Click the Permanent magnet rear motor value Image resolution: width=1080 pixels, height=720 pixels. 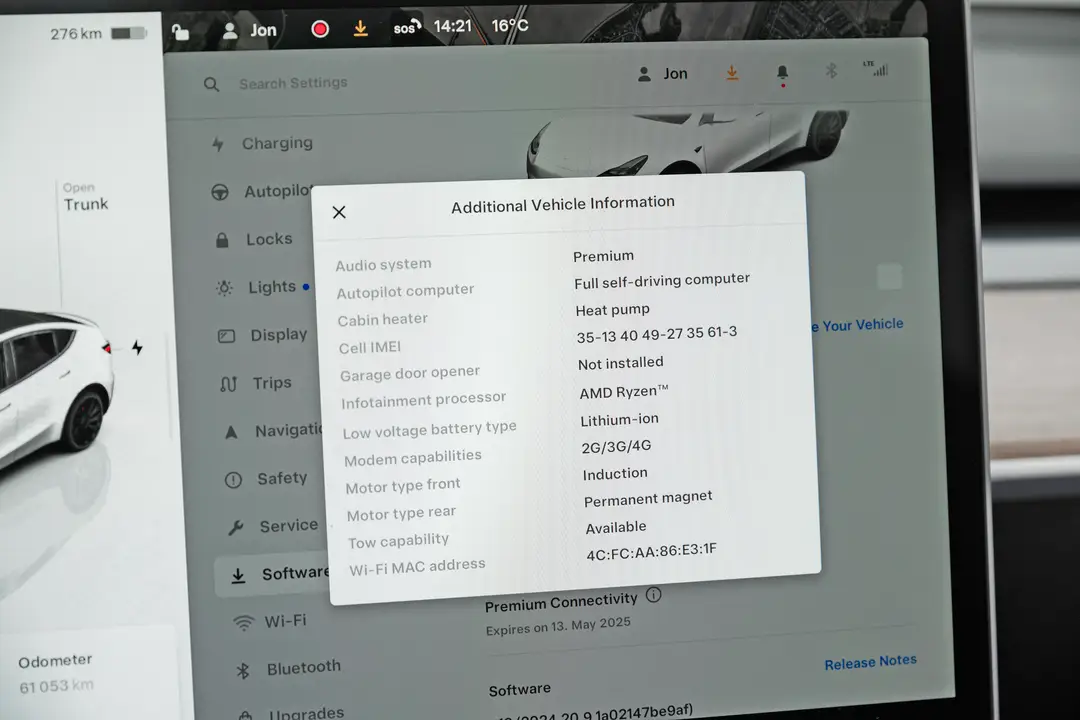coord(648,499)
